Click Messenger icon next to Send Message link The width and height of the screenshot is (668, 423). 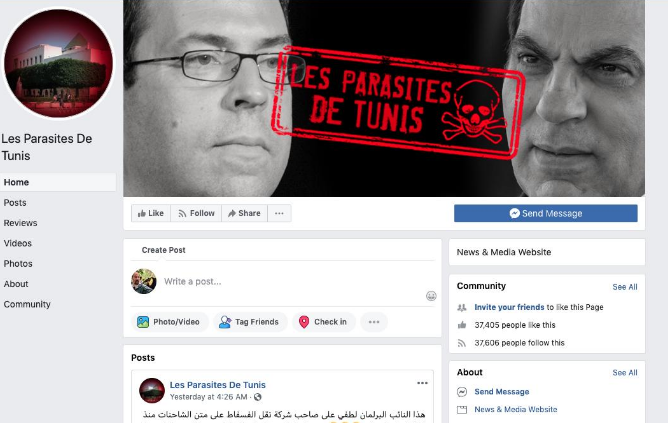(462, 392)
